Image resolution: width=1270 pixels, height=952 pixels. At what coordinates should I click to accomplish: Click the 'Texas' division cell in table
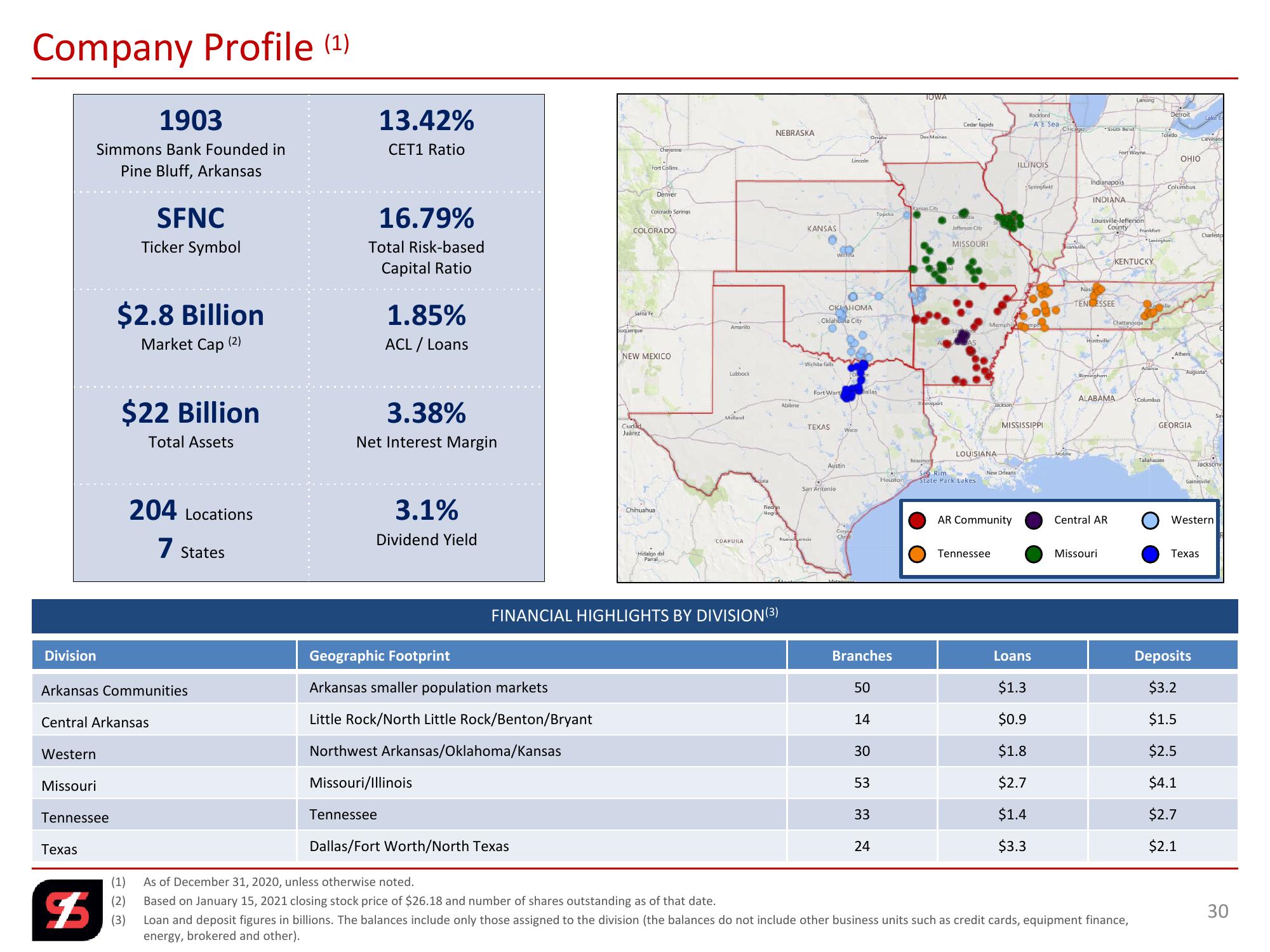[164, 847]
